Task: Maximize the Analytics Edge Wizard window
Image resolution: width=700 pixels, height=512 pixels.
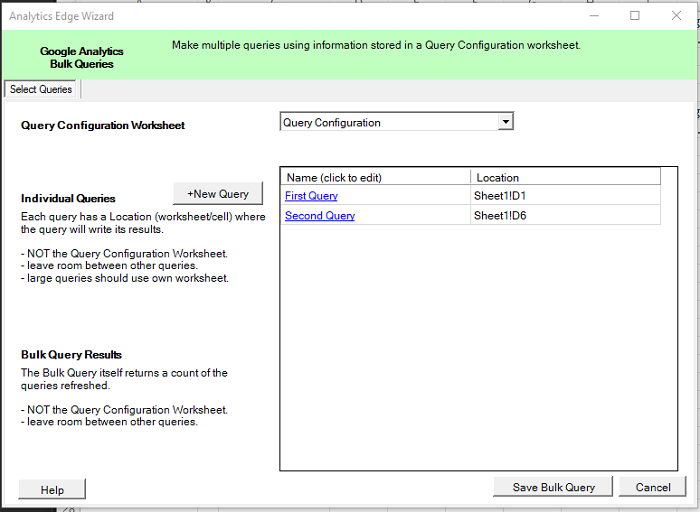Action: pyautogui.click(x=634, y=16)
